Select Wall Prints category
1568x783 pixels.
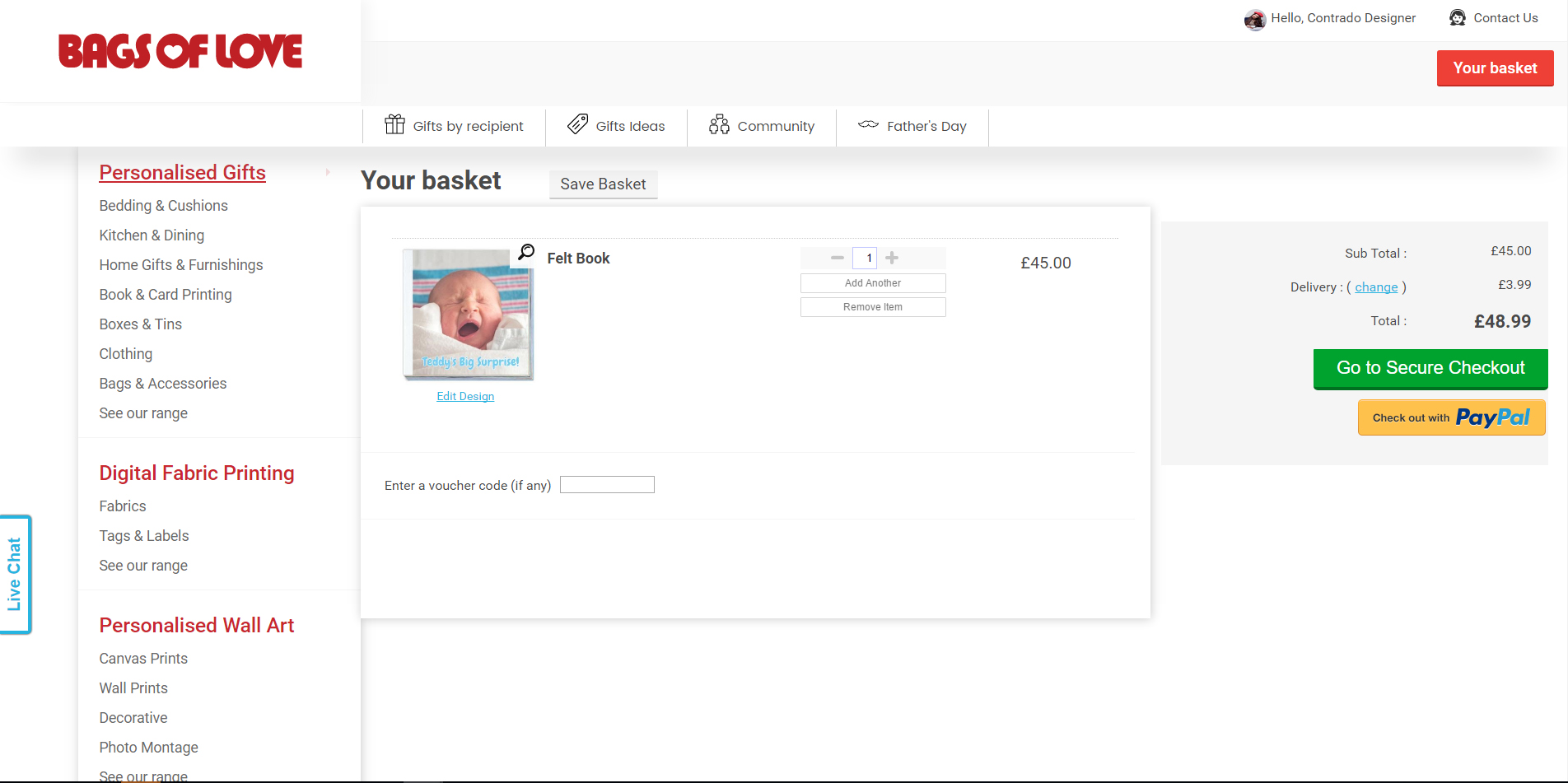point(133,688)
